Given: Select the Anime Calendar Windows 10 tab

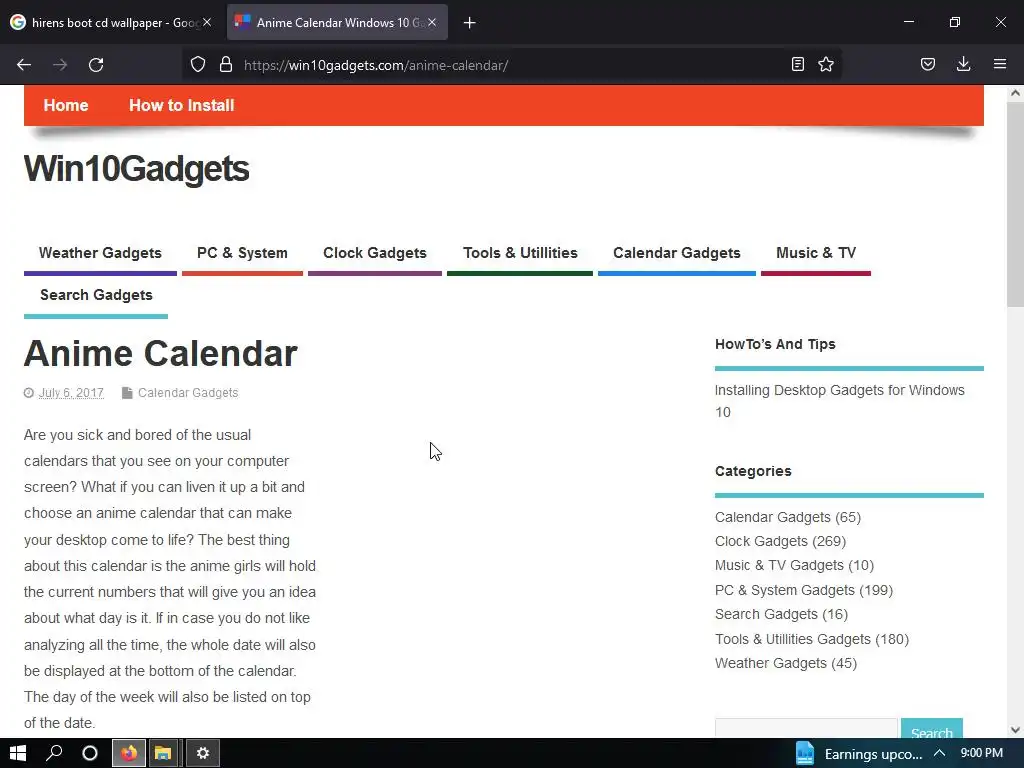Looking at the screenshot, I should 337,22.
